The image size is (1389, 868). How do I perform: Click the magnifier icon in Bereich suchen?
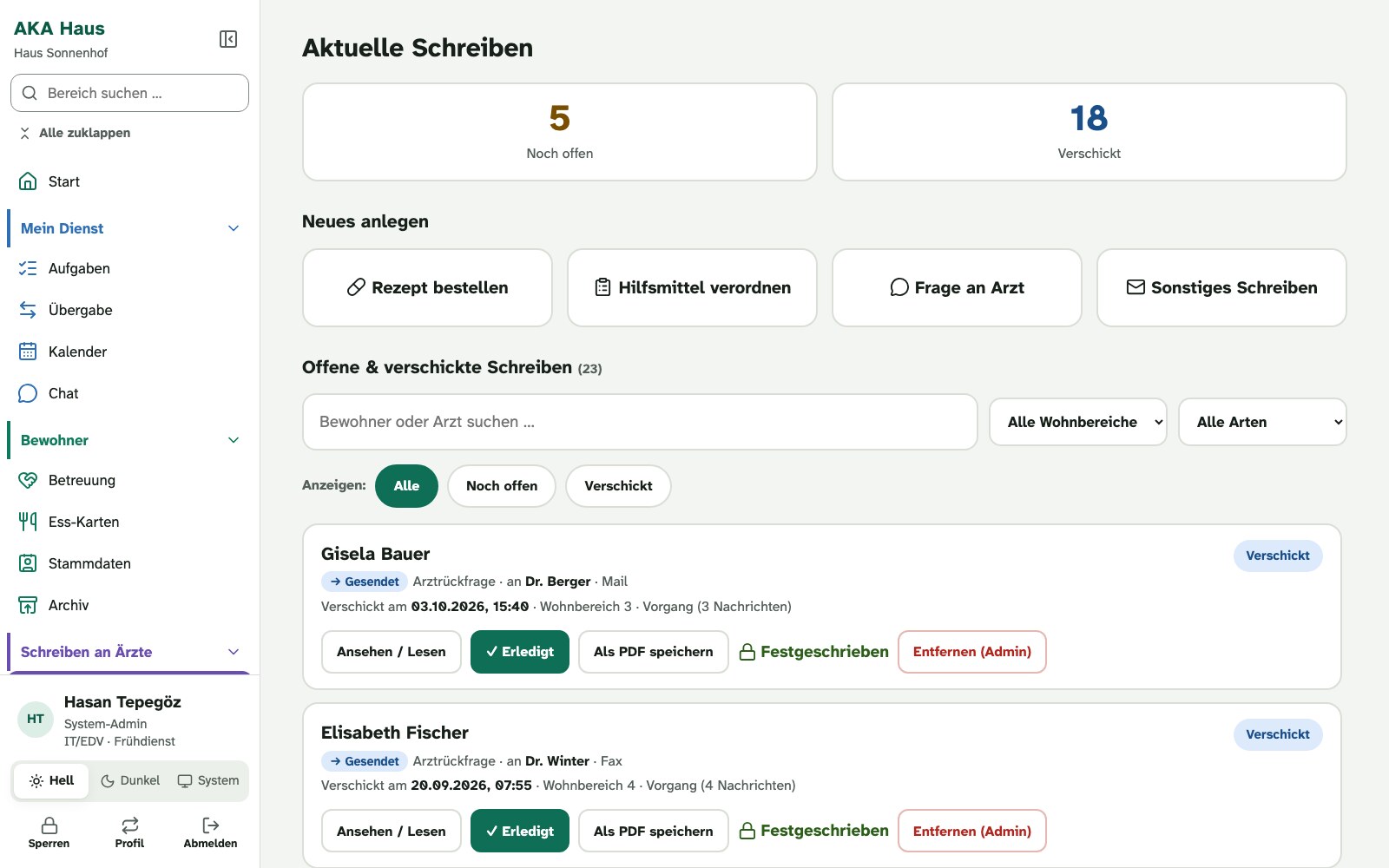[x=30, y=93]
